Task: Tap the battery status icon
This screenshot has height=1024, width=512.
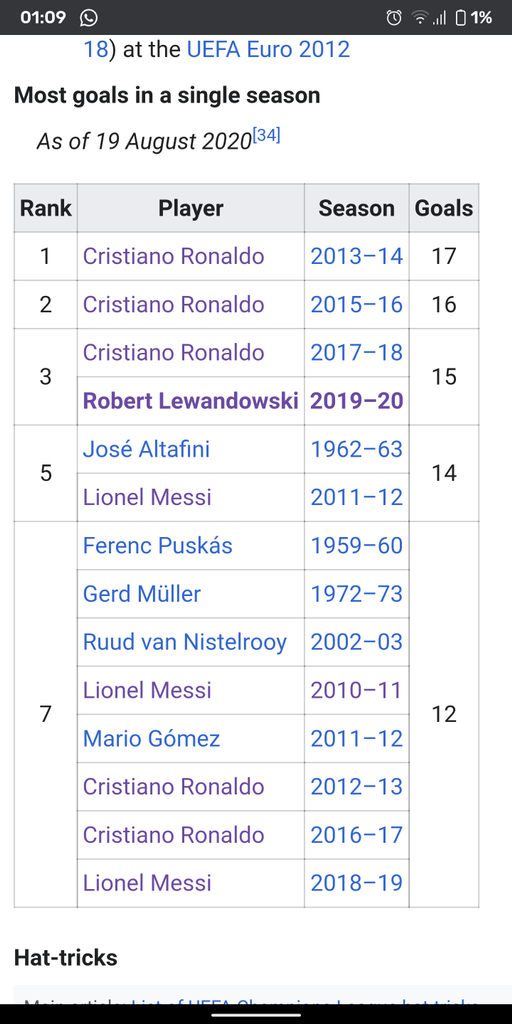Action: (460, 18)
